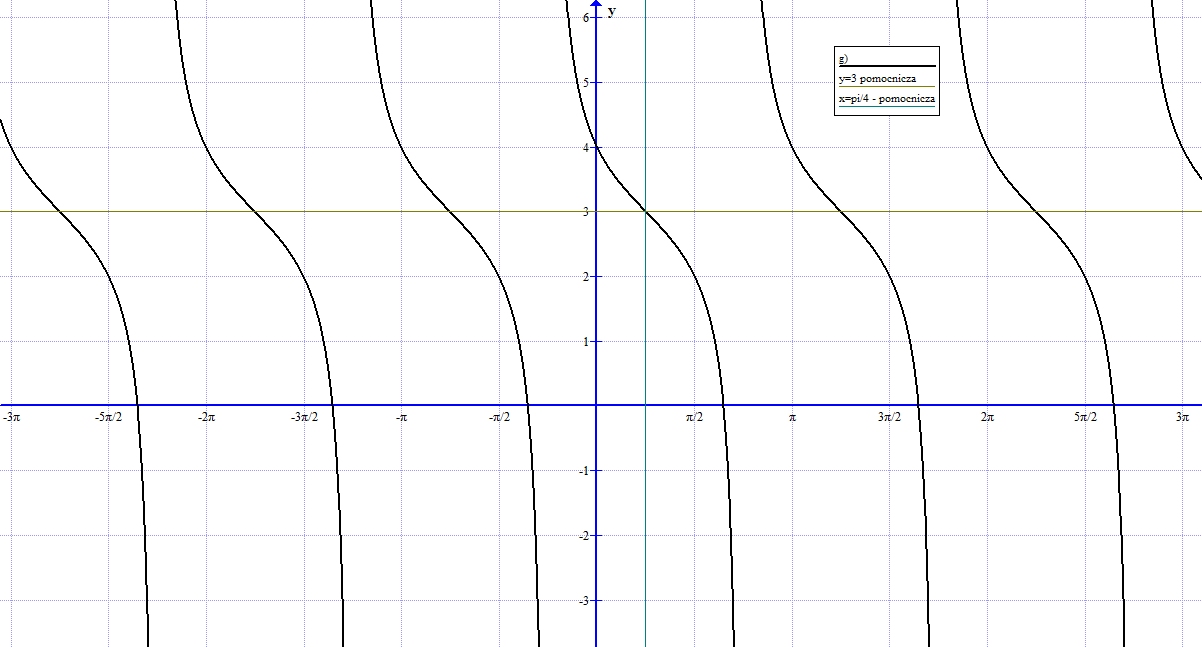Click the 3π tick label at right

1183,417
